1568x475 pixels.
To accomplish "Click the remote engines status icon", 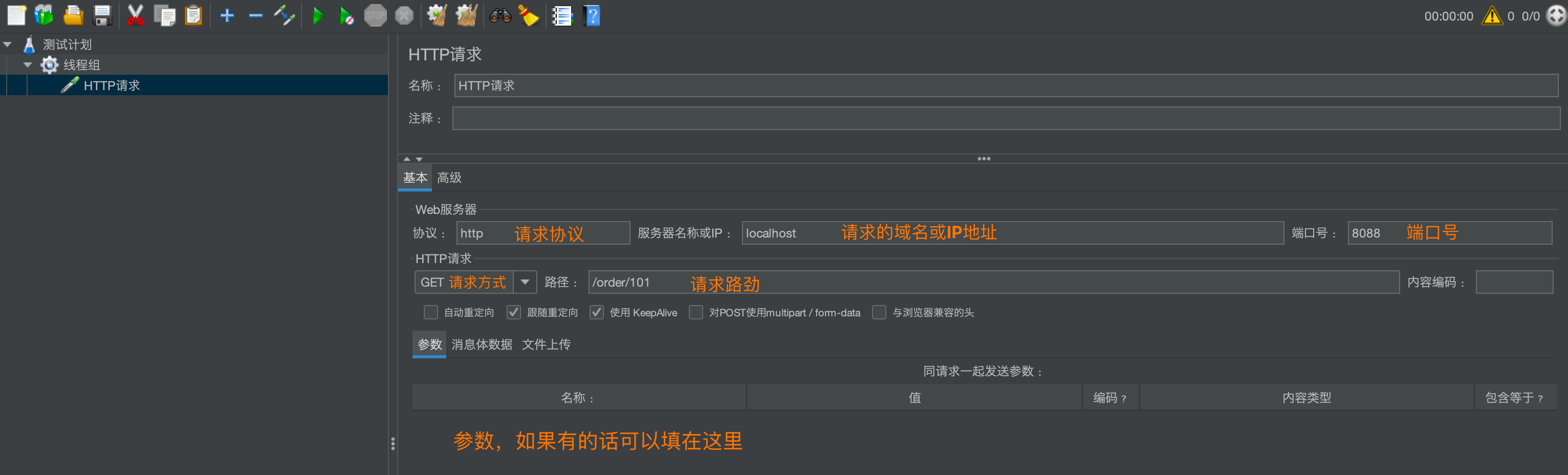I will [x=1556, y=15].
